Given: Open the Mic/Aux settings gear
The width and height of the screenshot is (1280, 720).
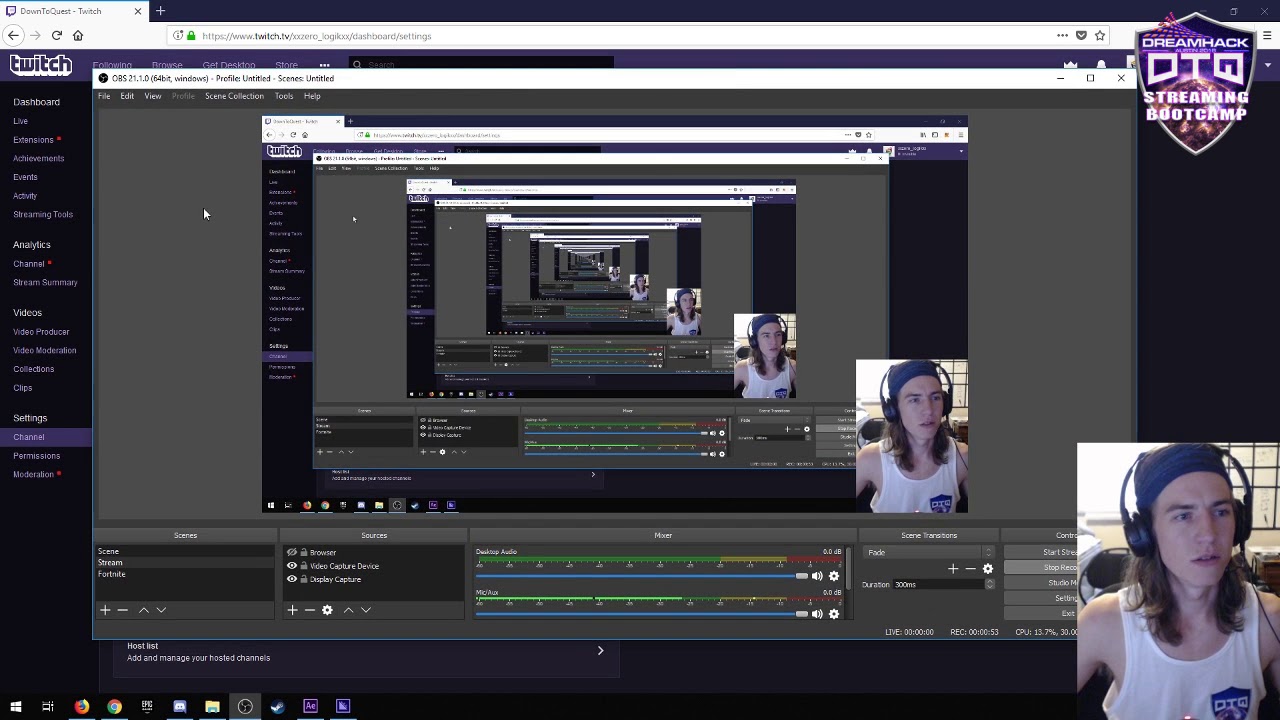Looking at the screenshot, I should point(834,614).
